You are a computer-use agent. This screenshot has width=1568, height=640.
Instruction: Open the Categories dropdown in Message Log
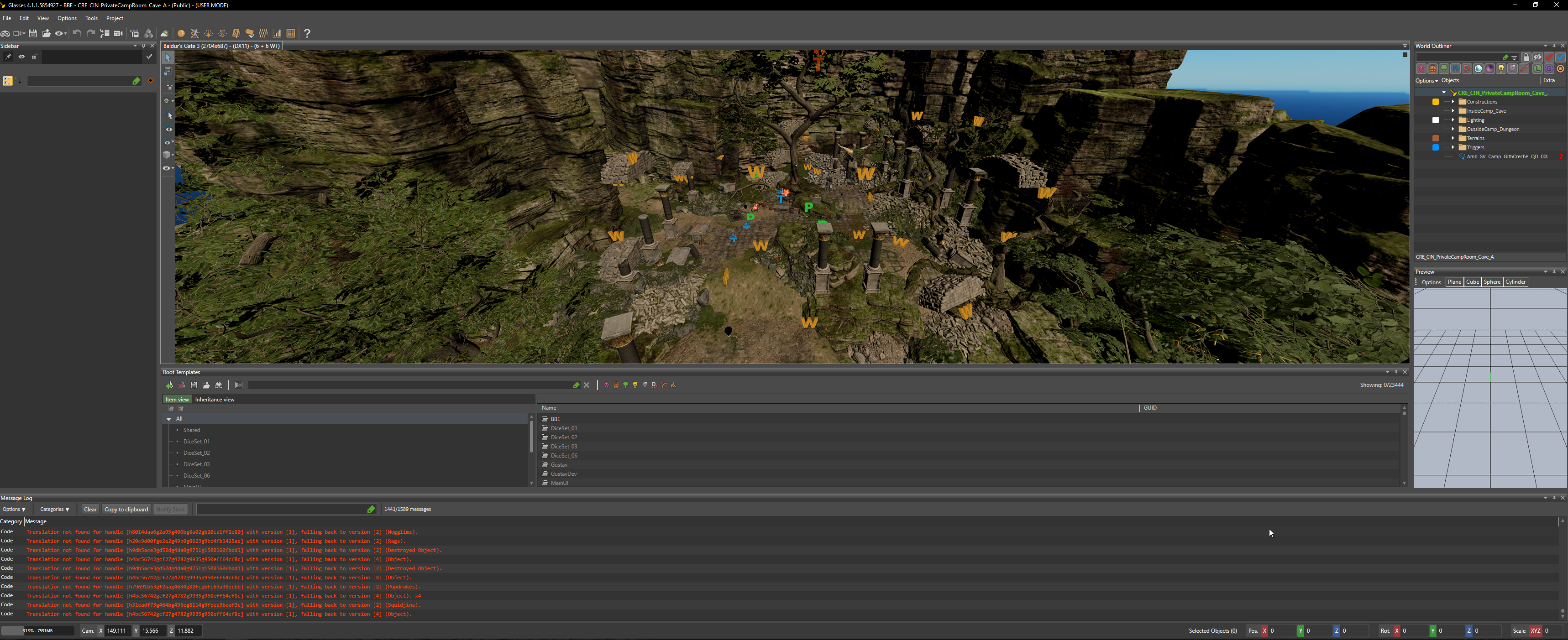click(x=55, y=509)
